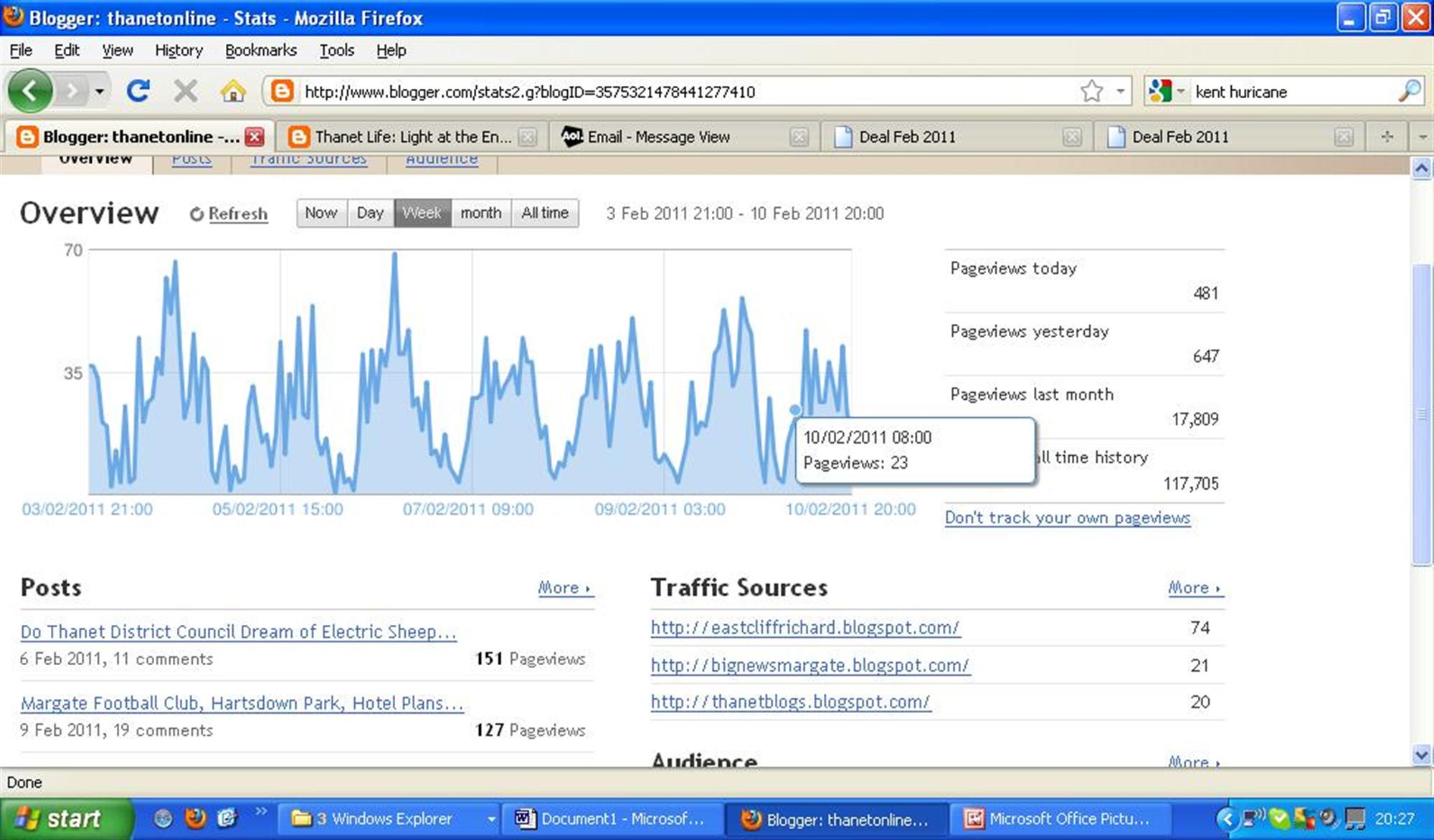Open the View menu

(x=117, y=50)
